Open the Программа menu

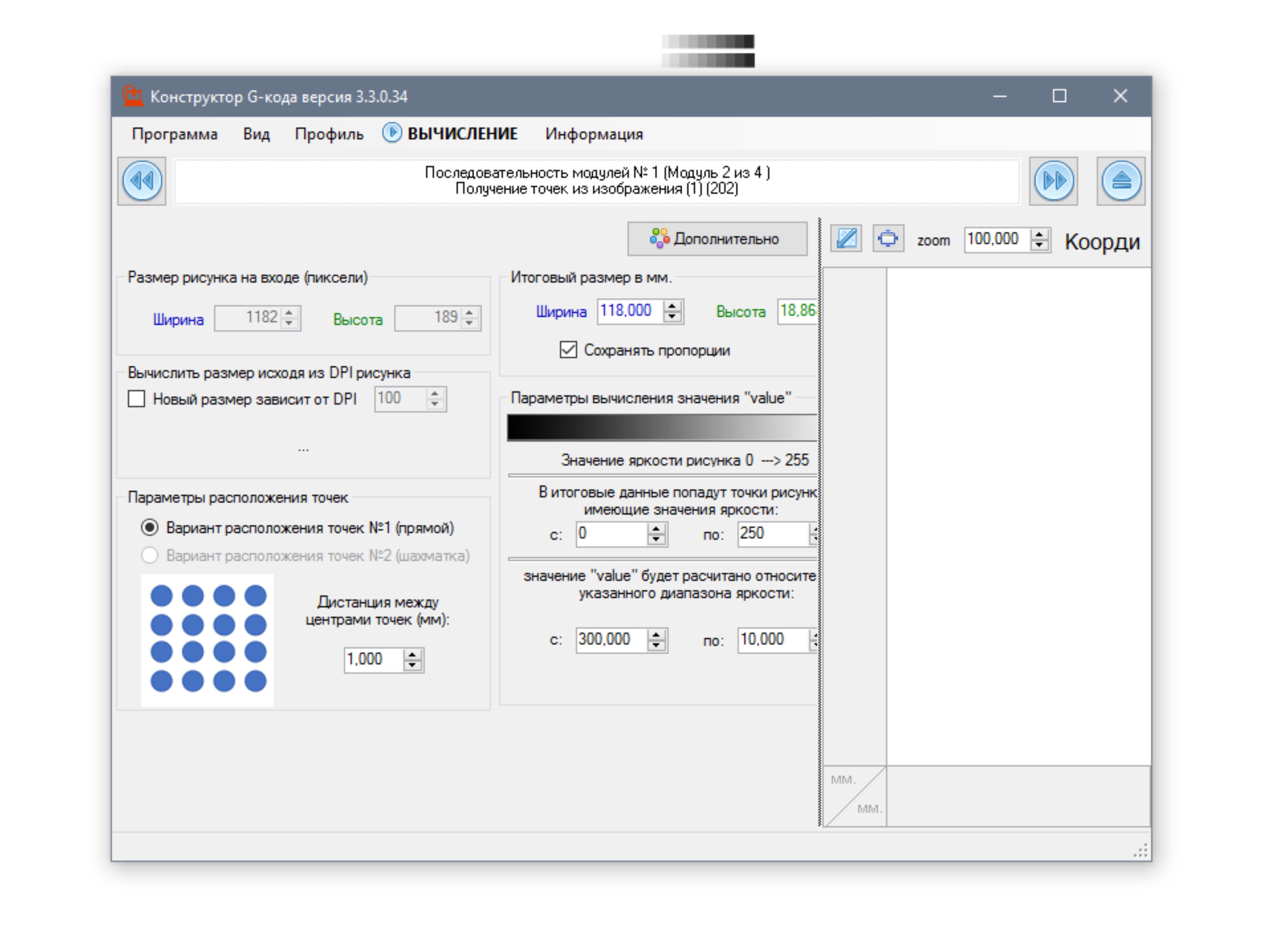[x=175, y=134]
